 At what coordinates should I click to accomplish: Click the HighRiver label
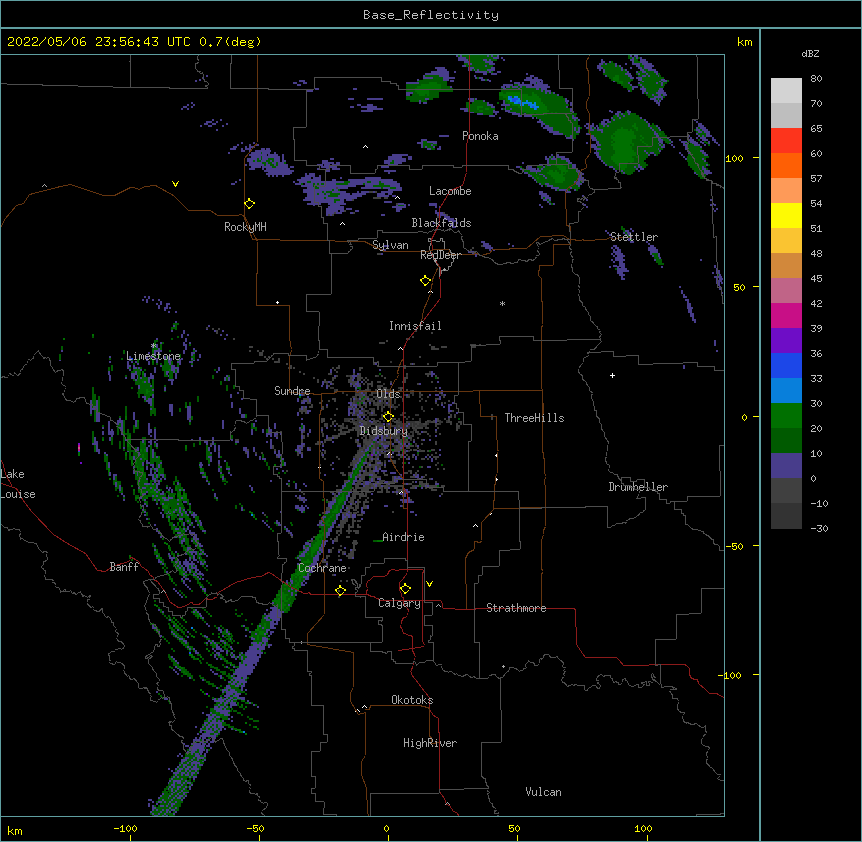(x=430, y=743)
